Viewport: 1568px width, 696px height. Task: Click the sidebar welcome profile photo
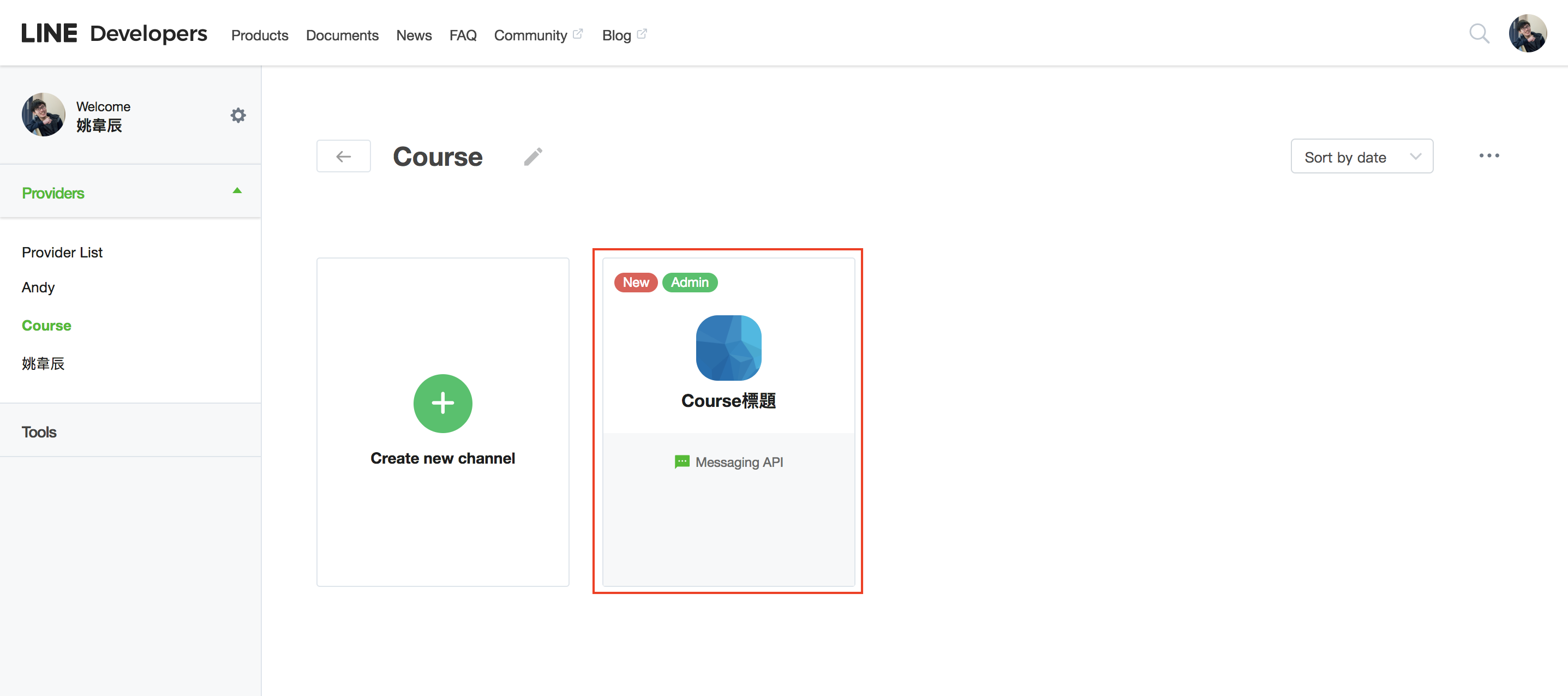coord(43,115)
